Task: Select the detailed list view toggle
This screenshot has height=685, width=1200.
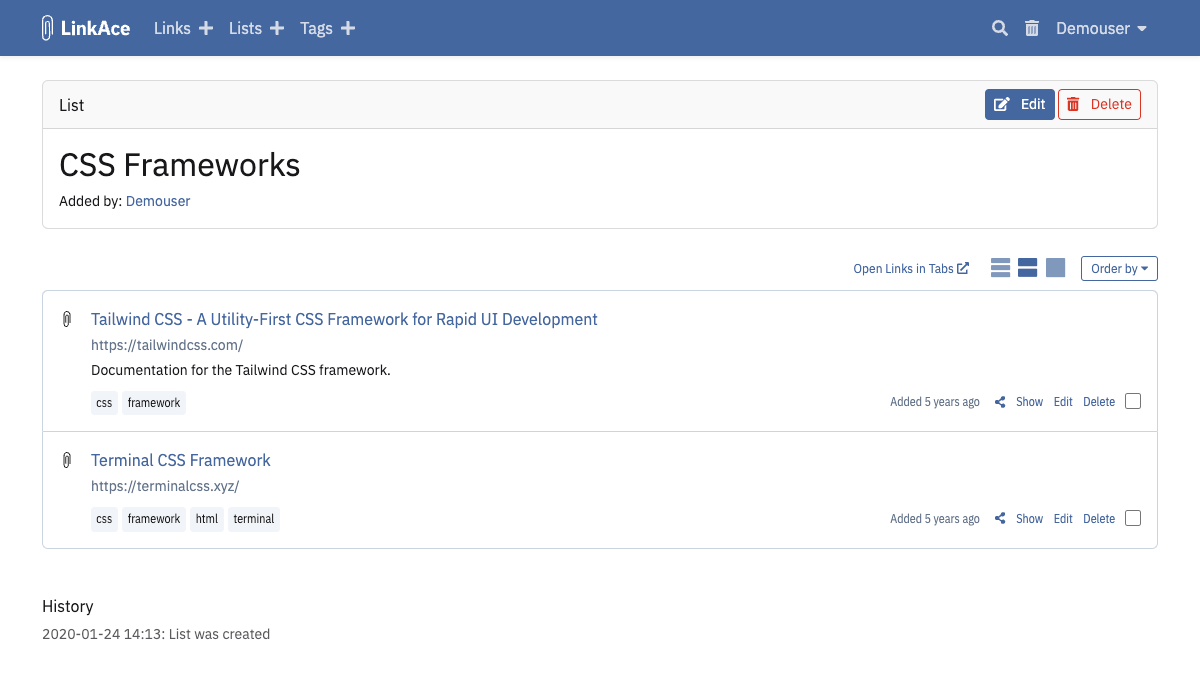Action: [1027, 268]
